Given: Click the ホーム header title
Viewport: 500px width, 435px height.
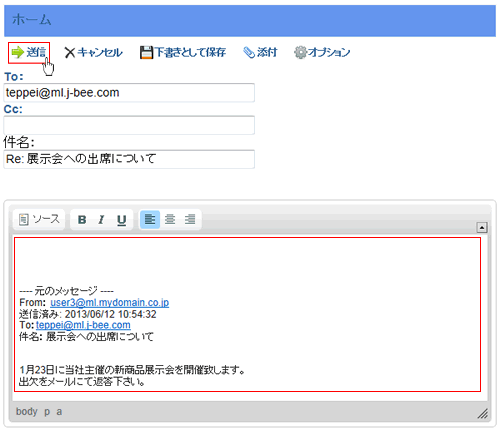Looking at the screenshot, I should (x=32, y=20).
